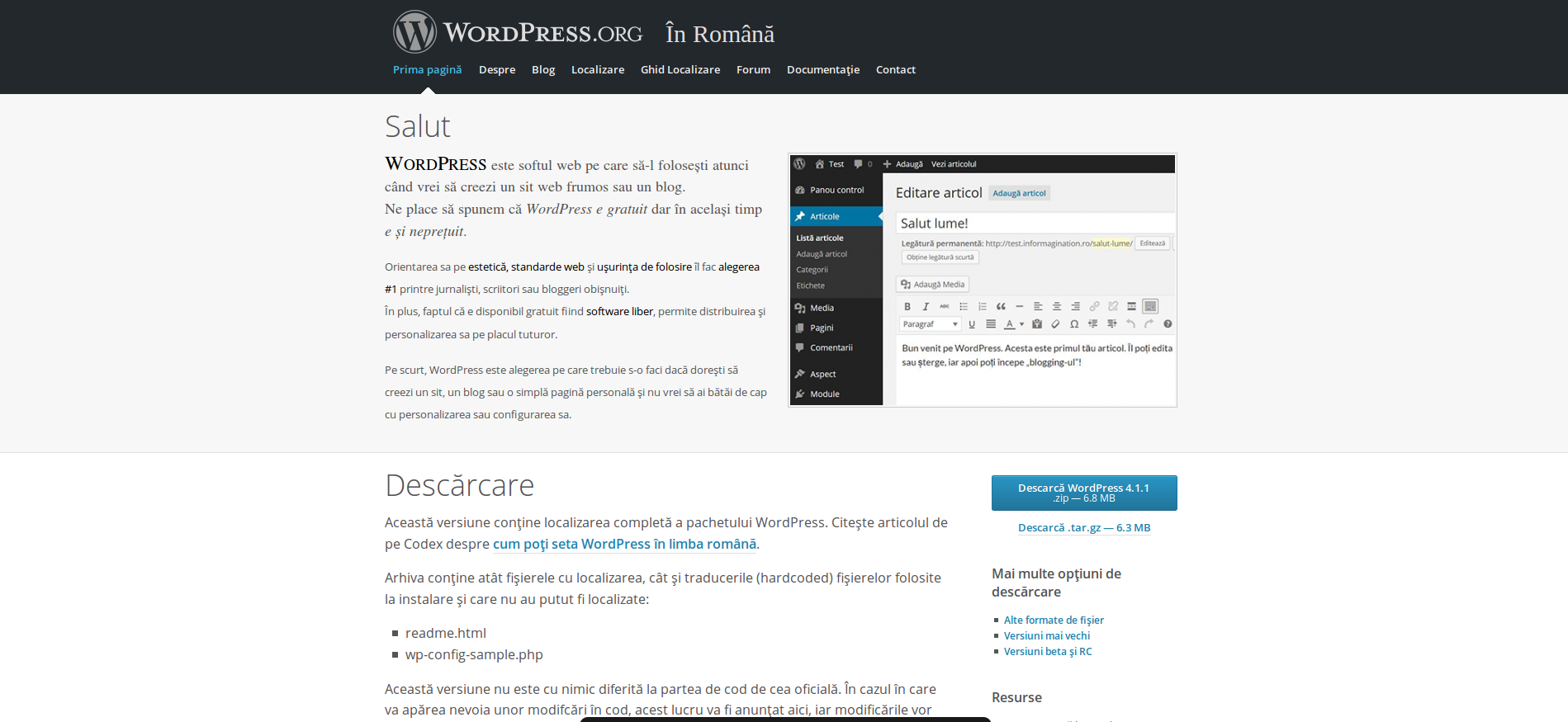Image resolution: width=1568 pixels, height=722 pixels.
Task: Click the 'În Română' header text
Action: [x=720, y=34]
